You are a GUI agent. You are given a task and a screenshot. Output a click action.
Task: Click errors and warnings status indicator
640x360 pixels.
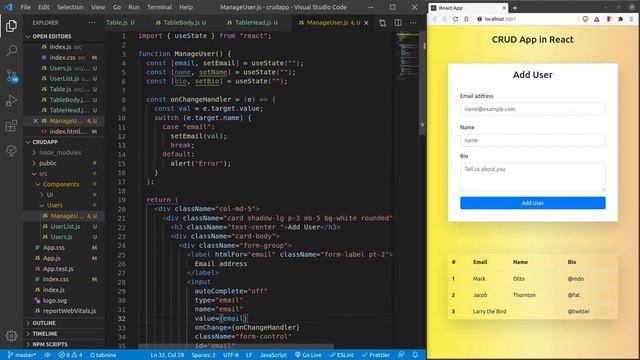(70, 355)
